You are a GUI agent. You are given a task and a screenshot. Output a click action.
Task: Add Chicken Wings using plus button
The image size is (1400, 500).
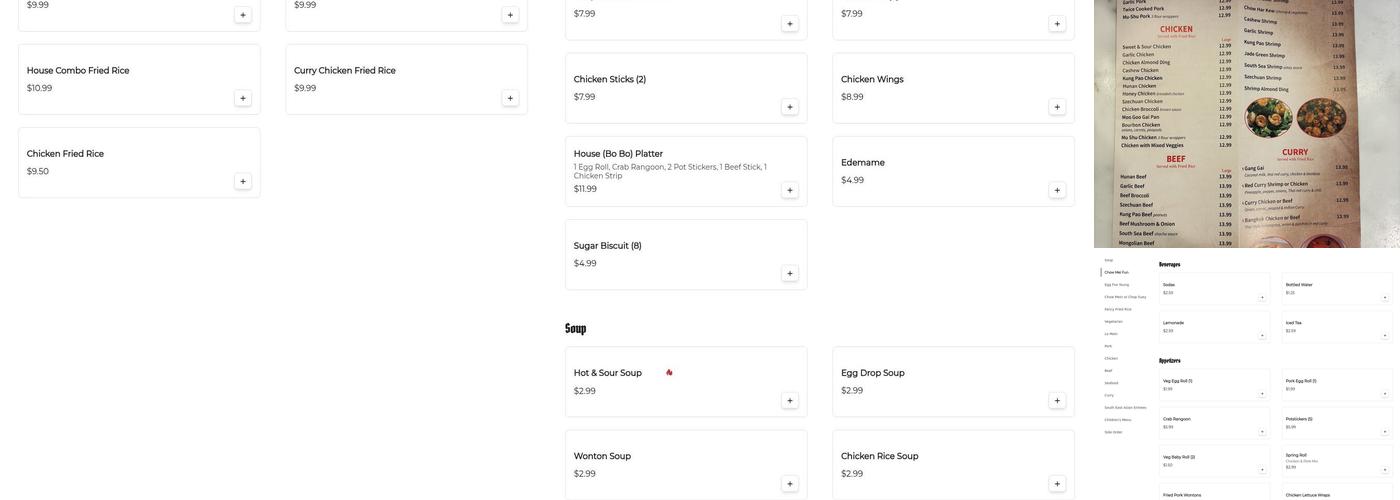1057,107
